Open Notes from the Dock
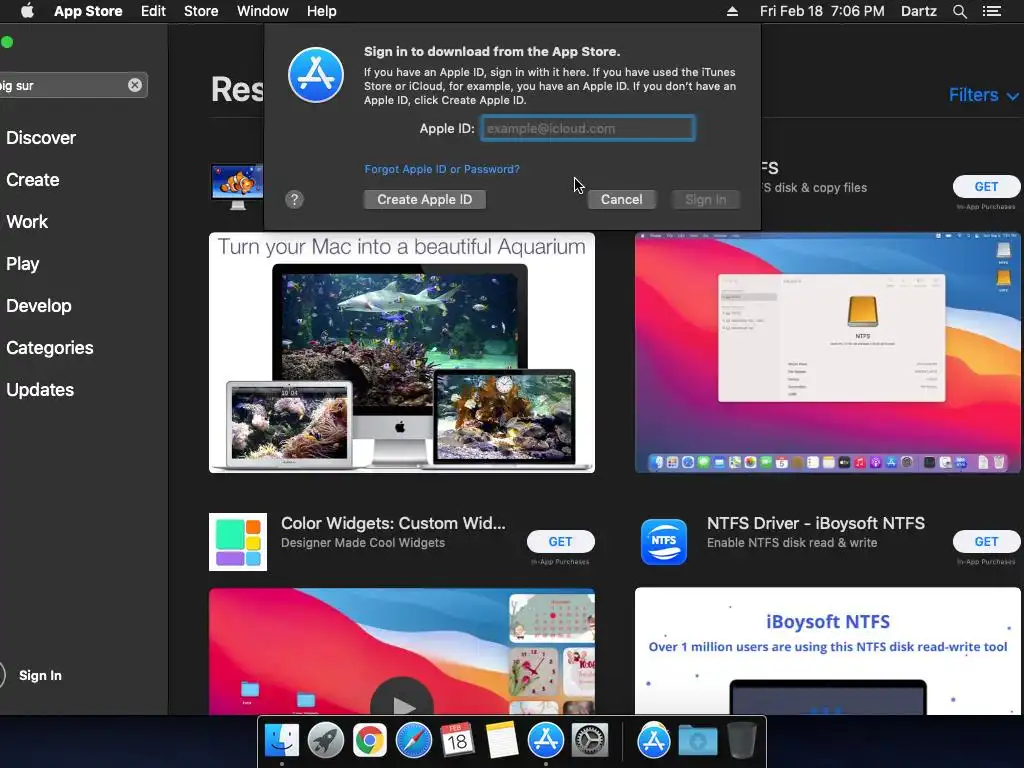The image size is (1024, 768). coord(502,741)
